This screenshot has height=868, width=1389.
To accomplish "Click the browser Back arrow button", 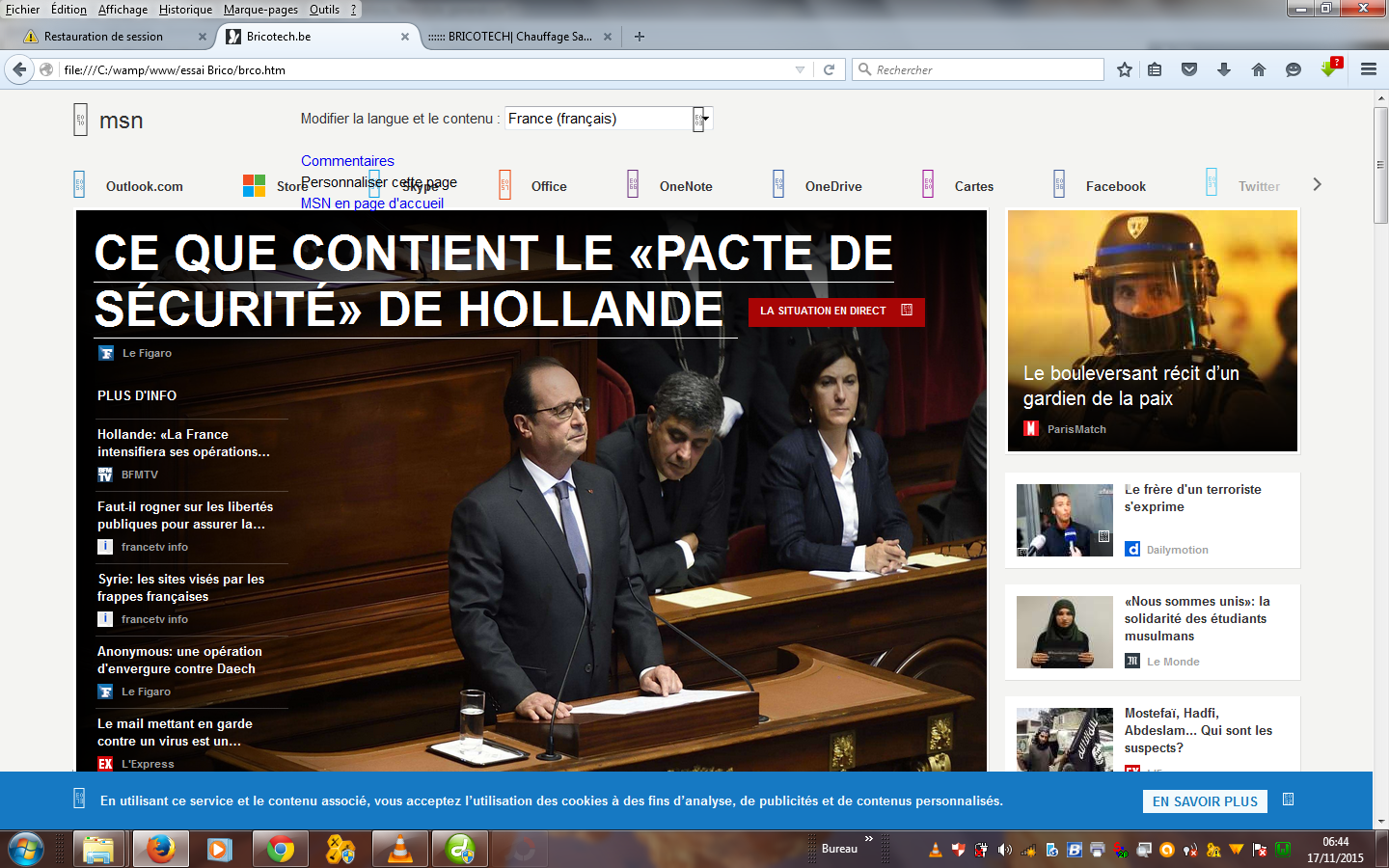I will click(19, 69).
